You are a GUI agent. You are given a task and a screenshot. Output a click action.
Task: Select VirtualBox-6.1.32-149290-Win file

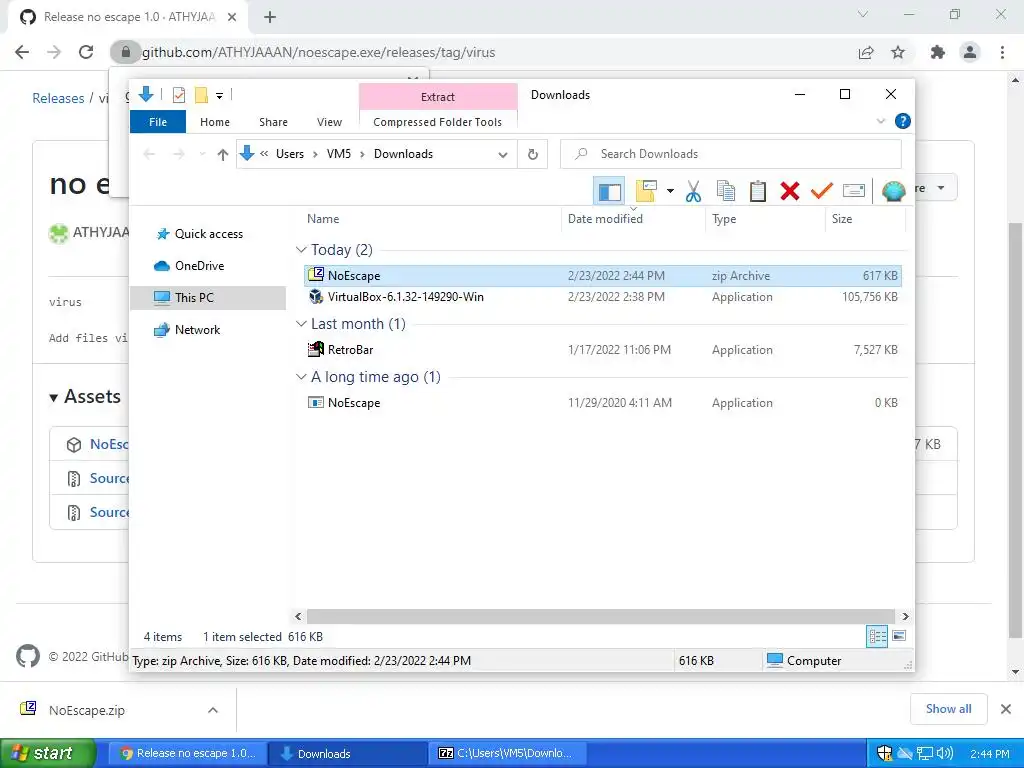(603, 296)
